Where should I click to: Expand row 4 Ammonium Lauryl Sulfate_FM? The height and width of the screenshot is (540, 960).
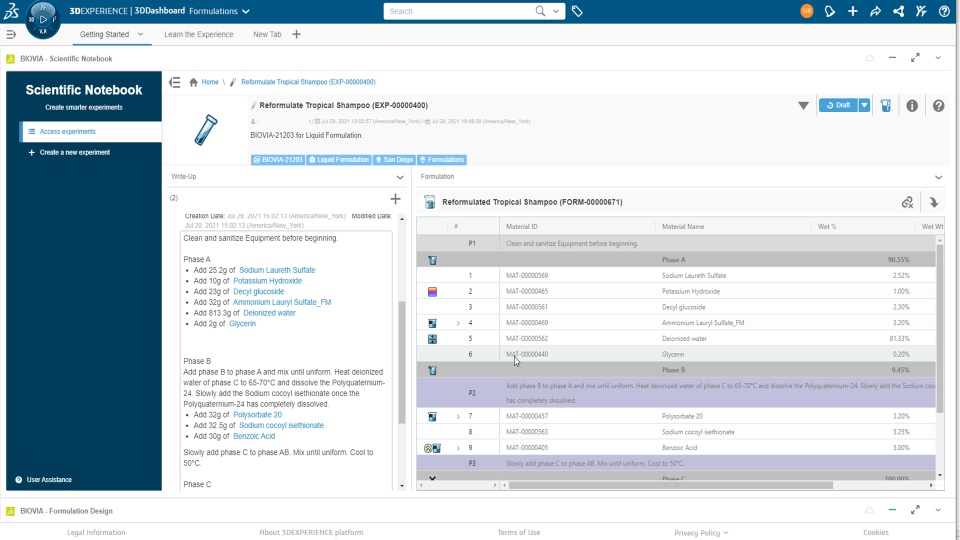click(x=458, y=323)
